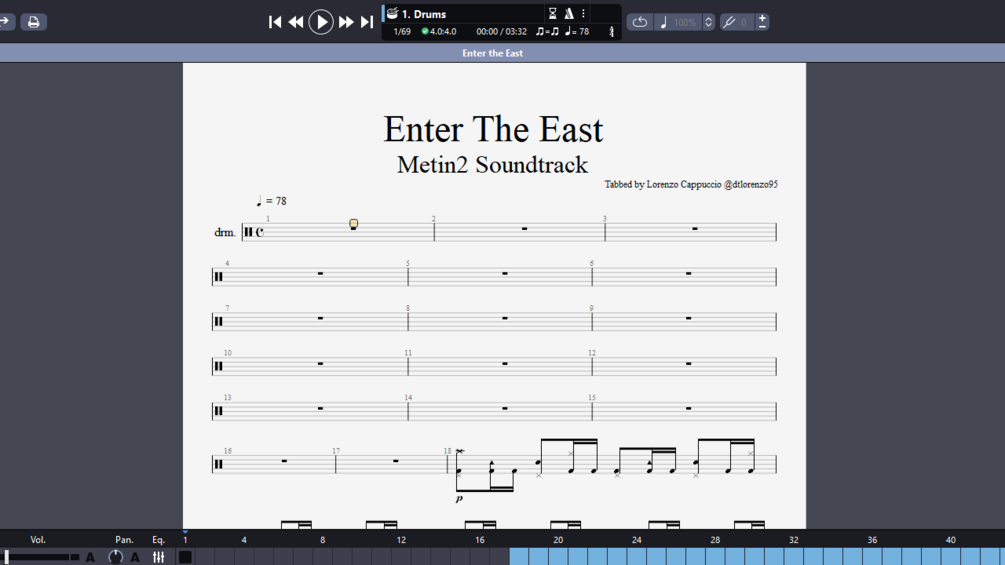Image resolution: width=1005 pixels, height=565 pixels.
Task: Start playback with the play button
Action: (x=320, y=22)
